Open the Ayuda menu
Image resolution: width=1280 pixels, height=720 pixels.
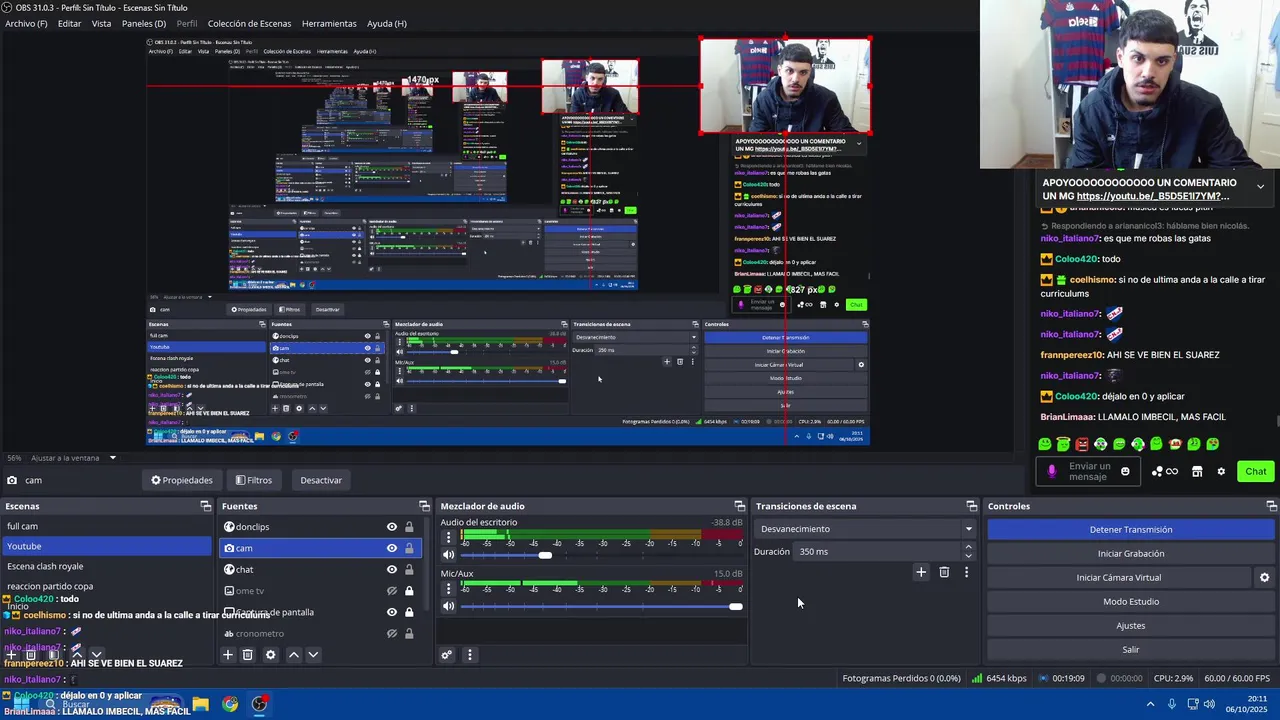point(386,23)
